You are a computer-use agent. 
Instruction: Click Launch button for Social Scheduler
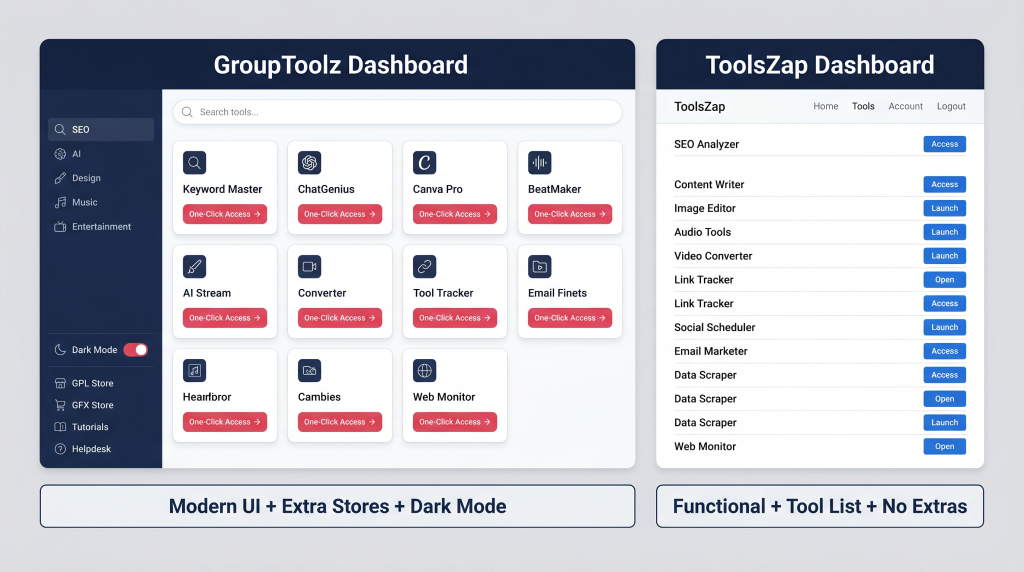[944, 327]
